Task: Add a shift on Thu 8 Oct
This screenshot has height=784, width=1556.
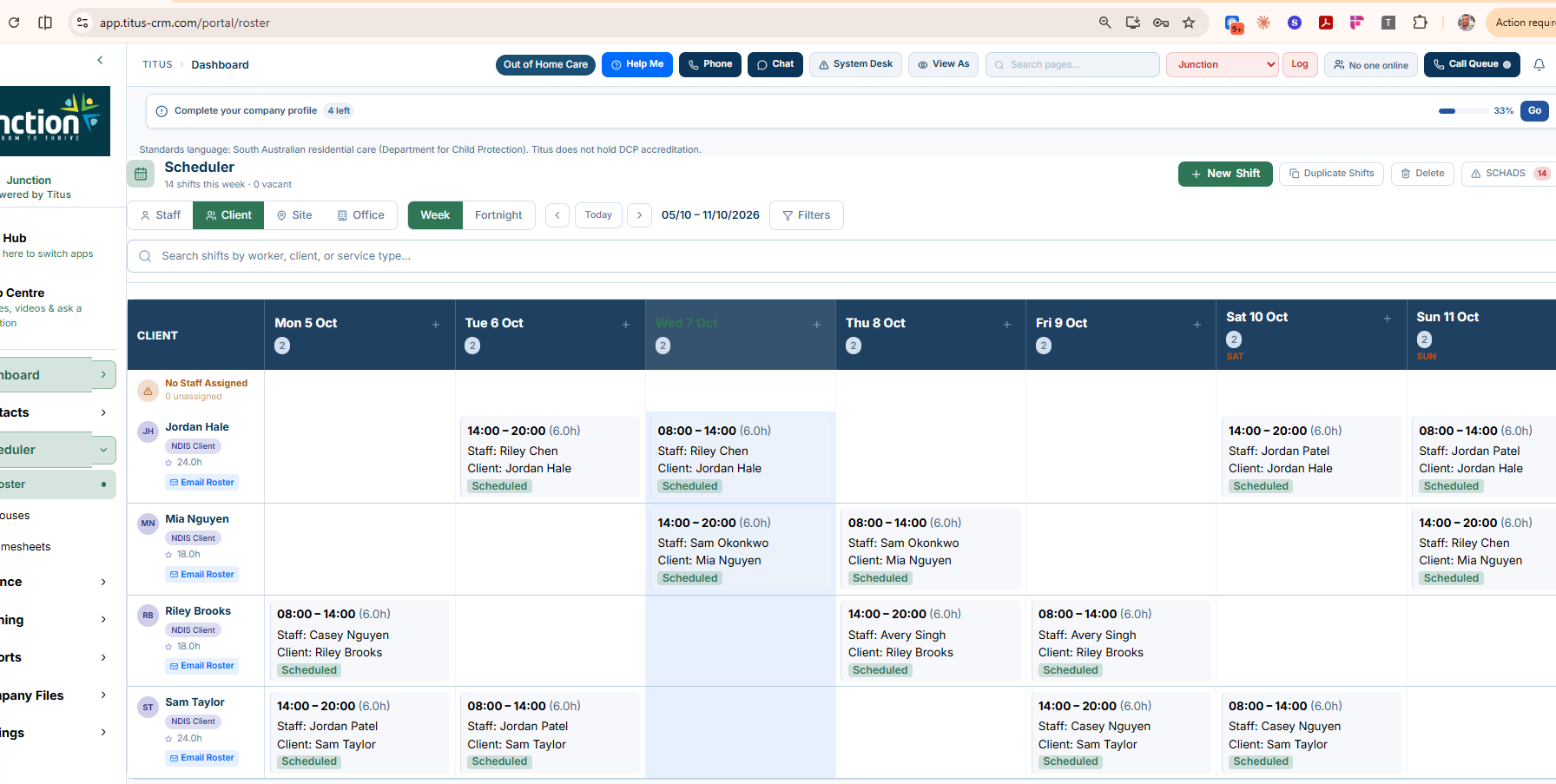Action: (x=1007, y=324)
